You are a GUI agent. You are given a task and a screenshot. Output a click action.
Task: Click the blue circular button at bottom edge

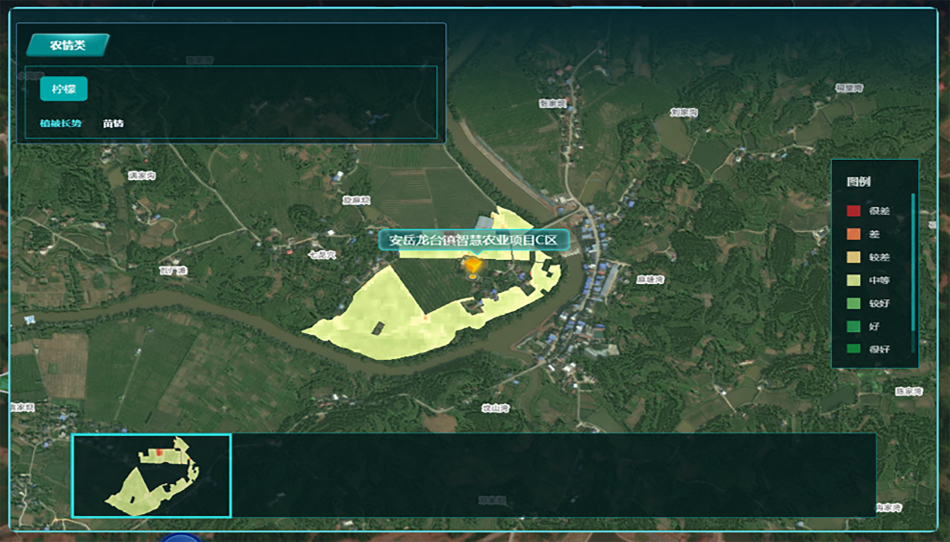coord(186,538)
